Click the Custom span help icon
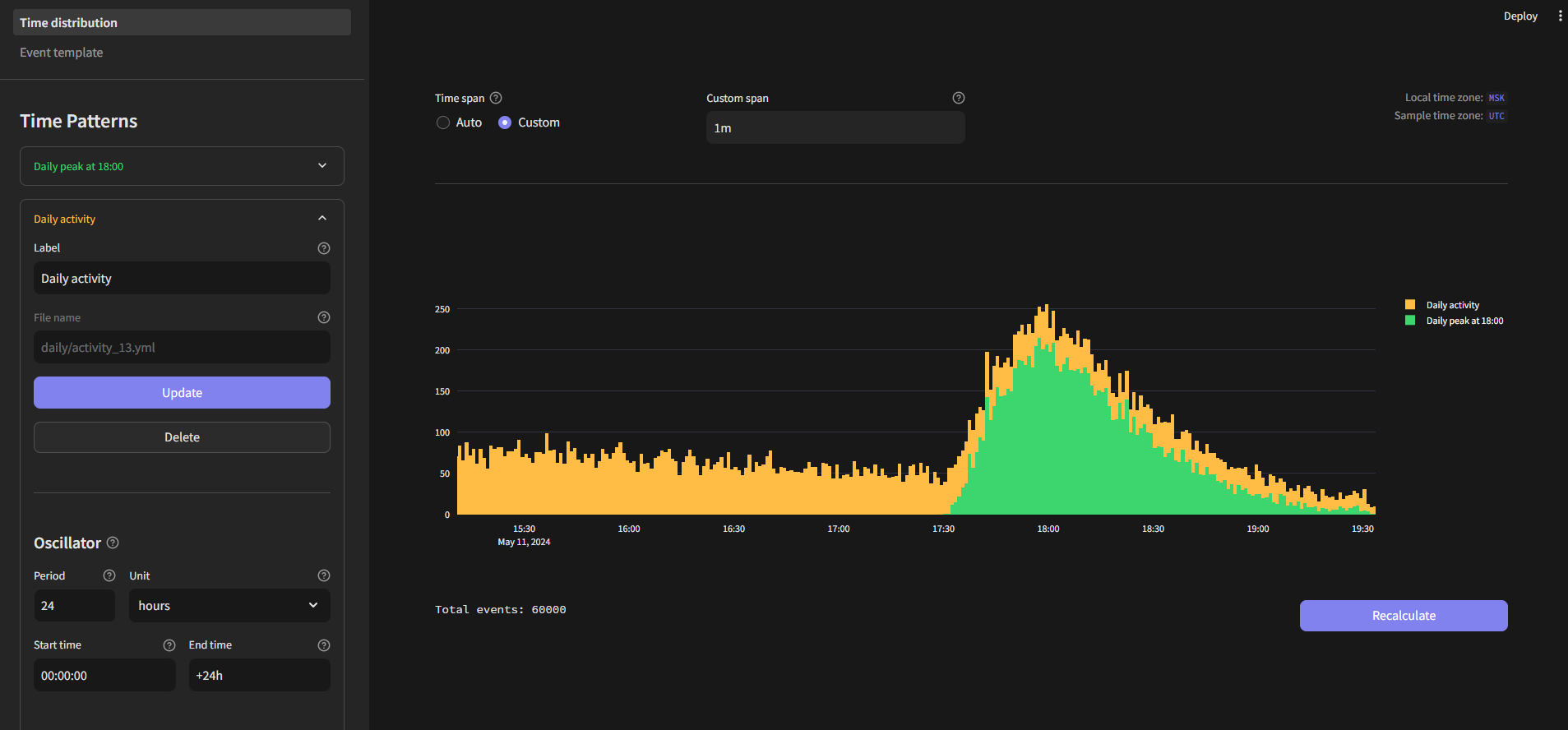The width and height of the screenshot is (1568, 730). [x=958, y=98]
